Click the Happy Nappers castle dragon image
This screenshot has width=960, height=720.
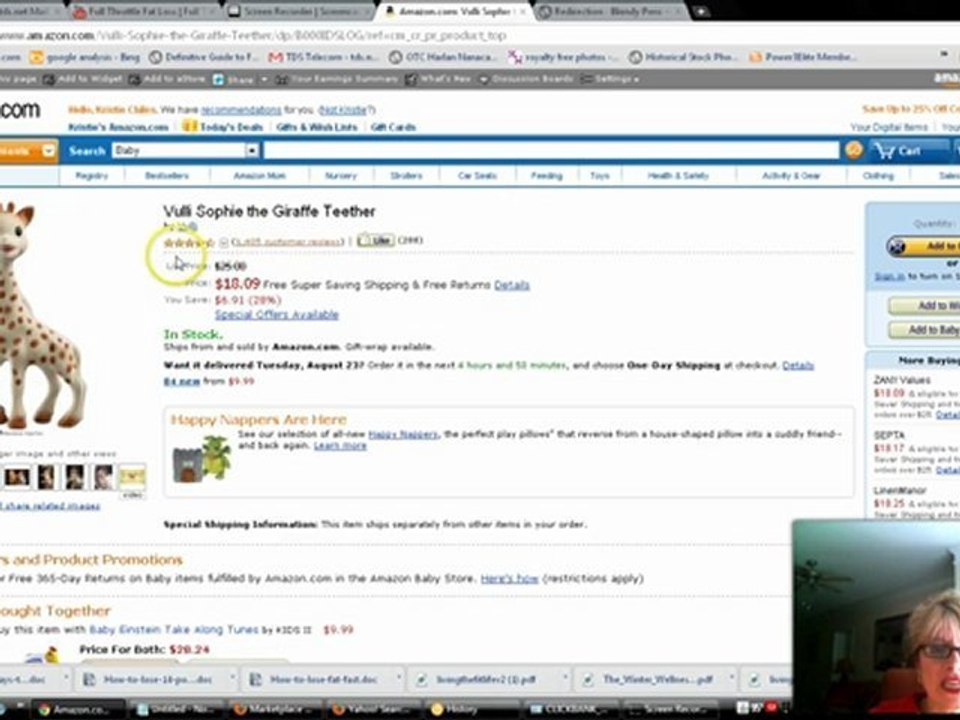201,458
